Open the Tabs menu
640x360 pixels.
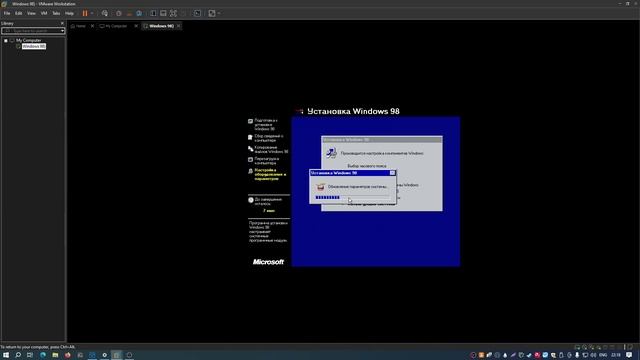pos(56,13)
